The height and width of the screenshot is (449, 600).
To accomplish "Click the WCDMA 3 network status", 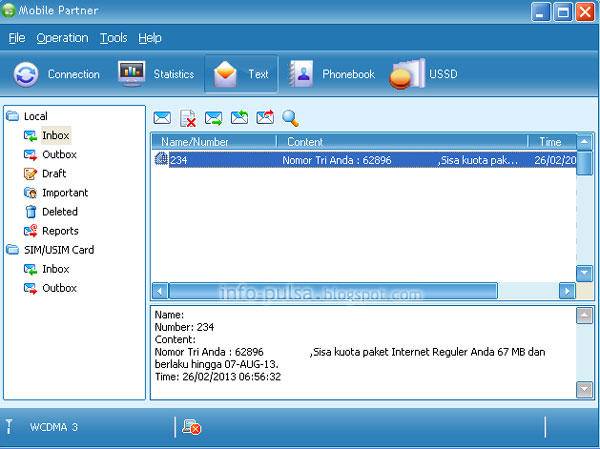I will click(x=54, y=427).
